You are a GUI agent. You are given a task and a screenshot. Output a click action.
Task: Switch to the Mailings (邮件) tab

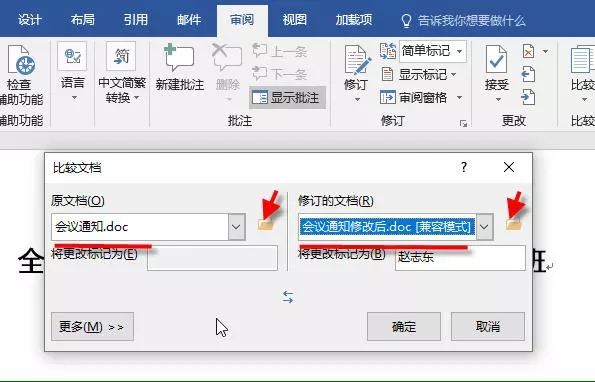189,20
